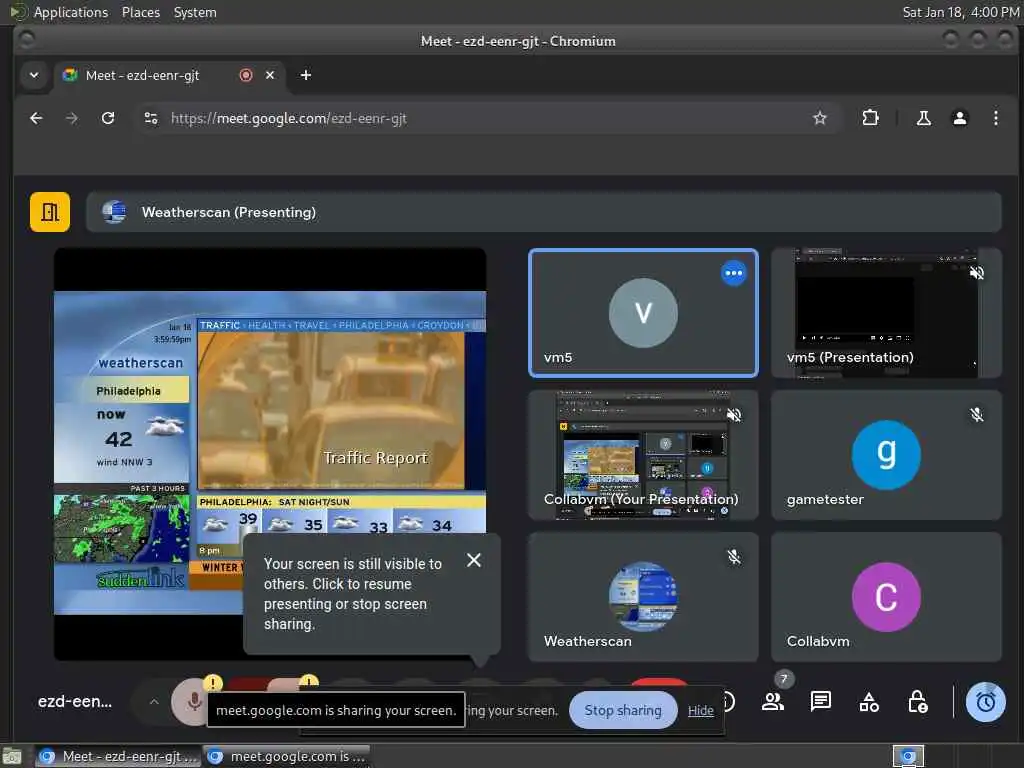Open a new browser tab
Image resolution: width=1024 pixels, height=768 pixels.
306,75
